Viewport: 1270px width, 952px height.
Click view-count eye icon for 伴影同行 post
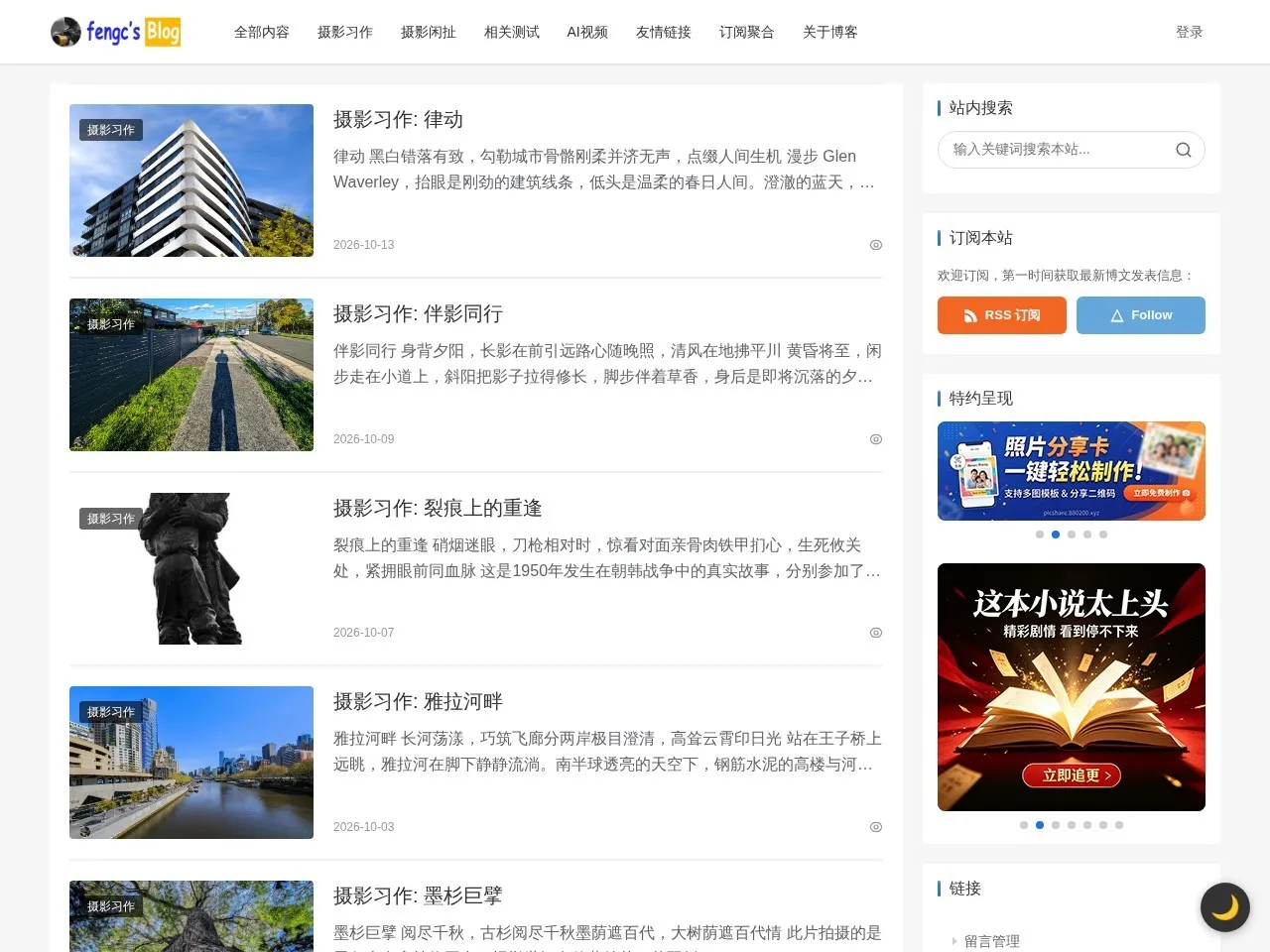point(876,439)
